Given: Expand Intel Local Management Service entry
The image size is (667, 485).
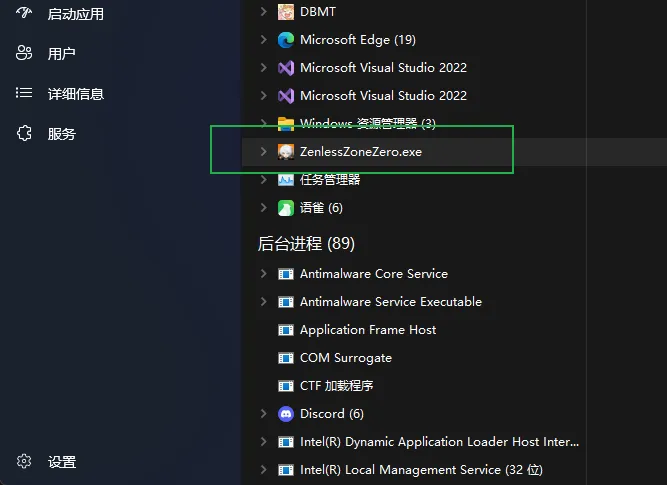Looking at the screenshot, I should click(264, 470).
